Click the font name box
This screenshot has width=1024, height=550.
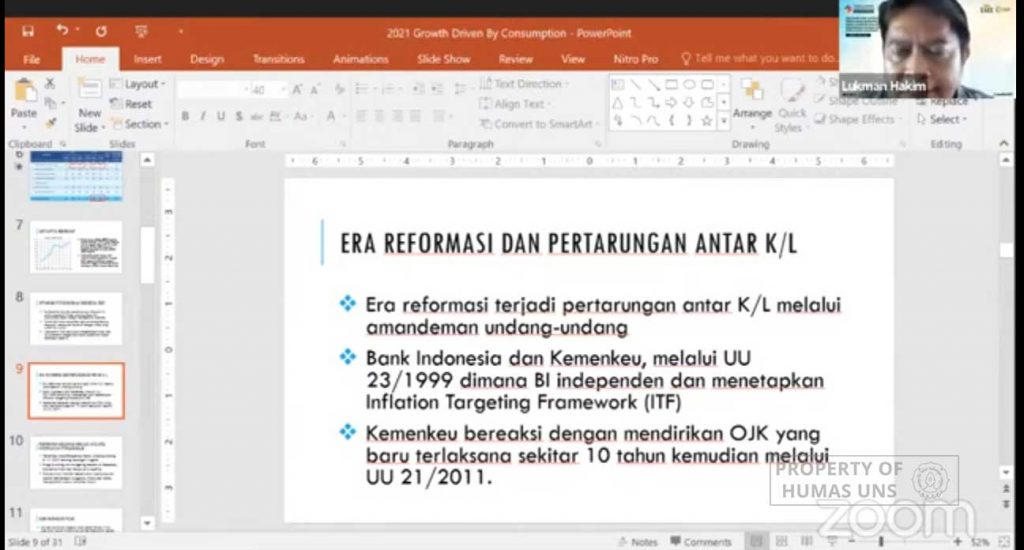click(x=213, y=89)
